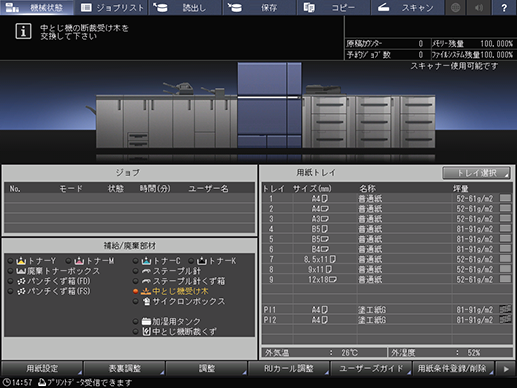Click the トナーM toner icon

[79, 261]
